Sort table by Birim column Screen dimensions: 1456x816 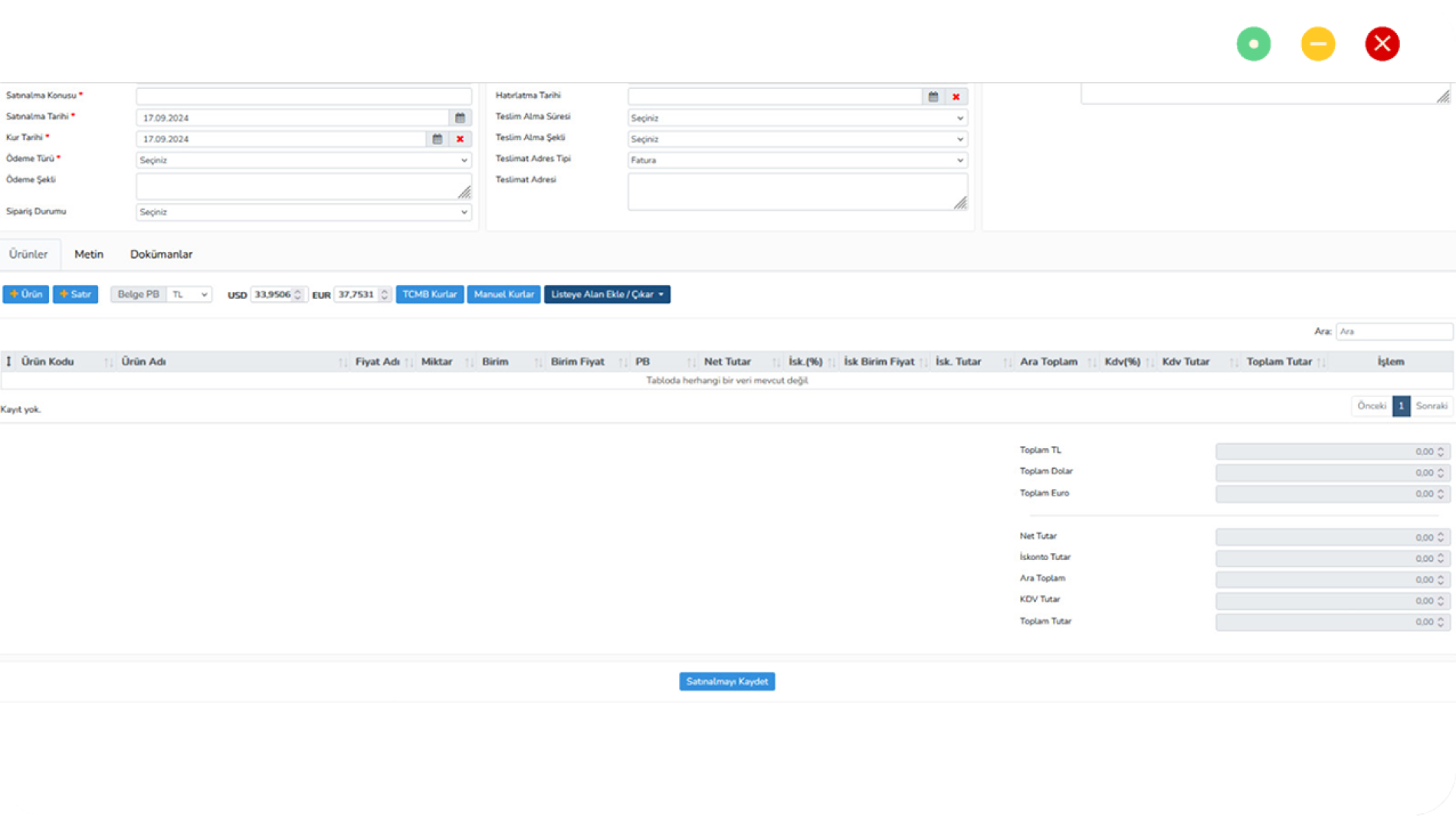(x=510, y=362)
